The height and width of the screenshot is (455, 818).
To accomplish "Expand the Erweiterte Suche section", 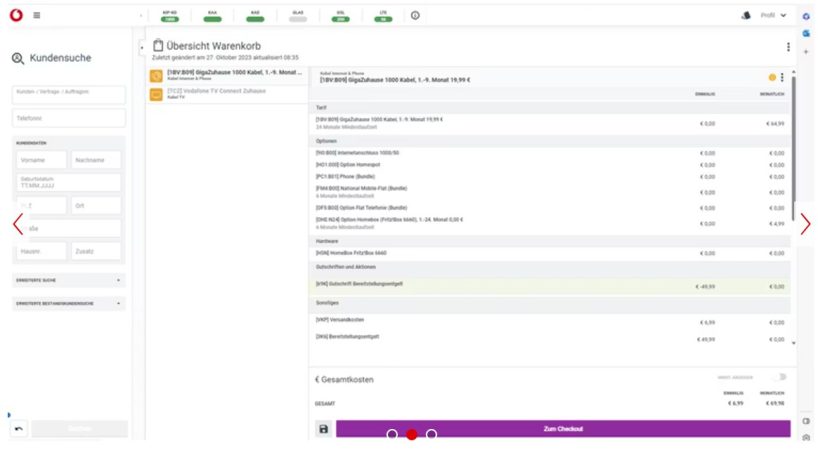I will pyautogui.click(x=68, y=280).
